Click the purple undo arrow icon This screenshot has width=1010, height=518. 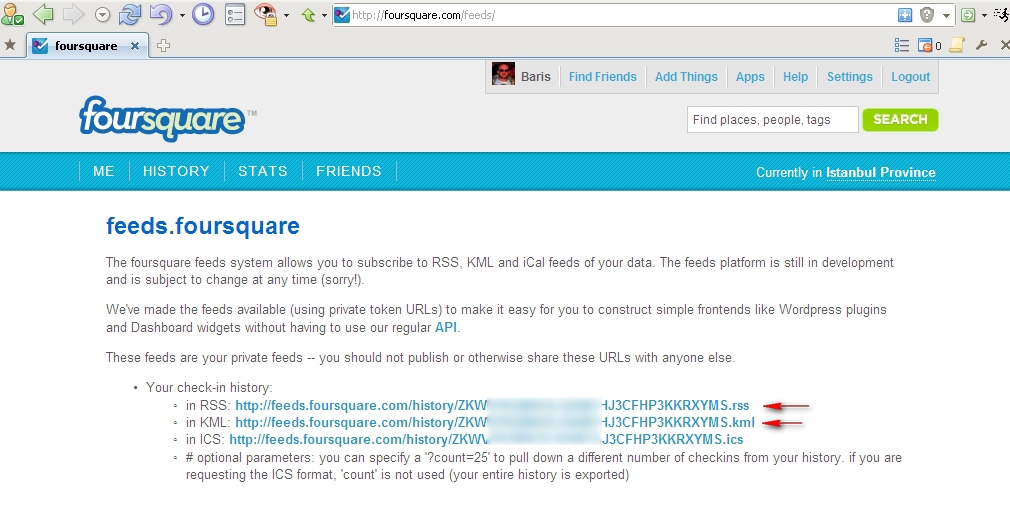tap(160, 14)
